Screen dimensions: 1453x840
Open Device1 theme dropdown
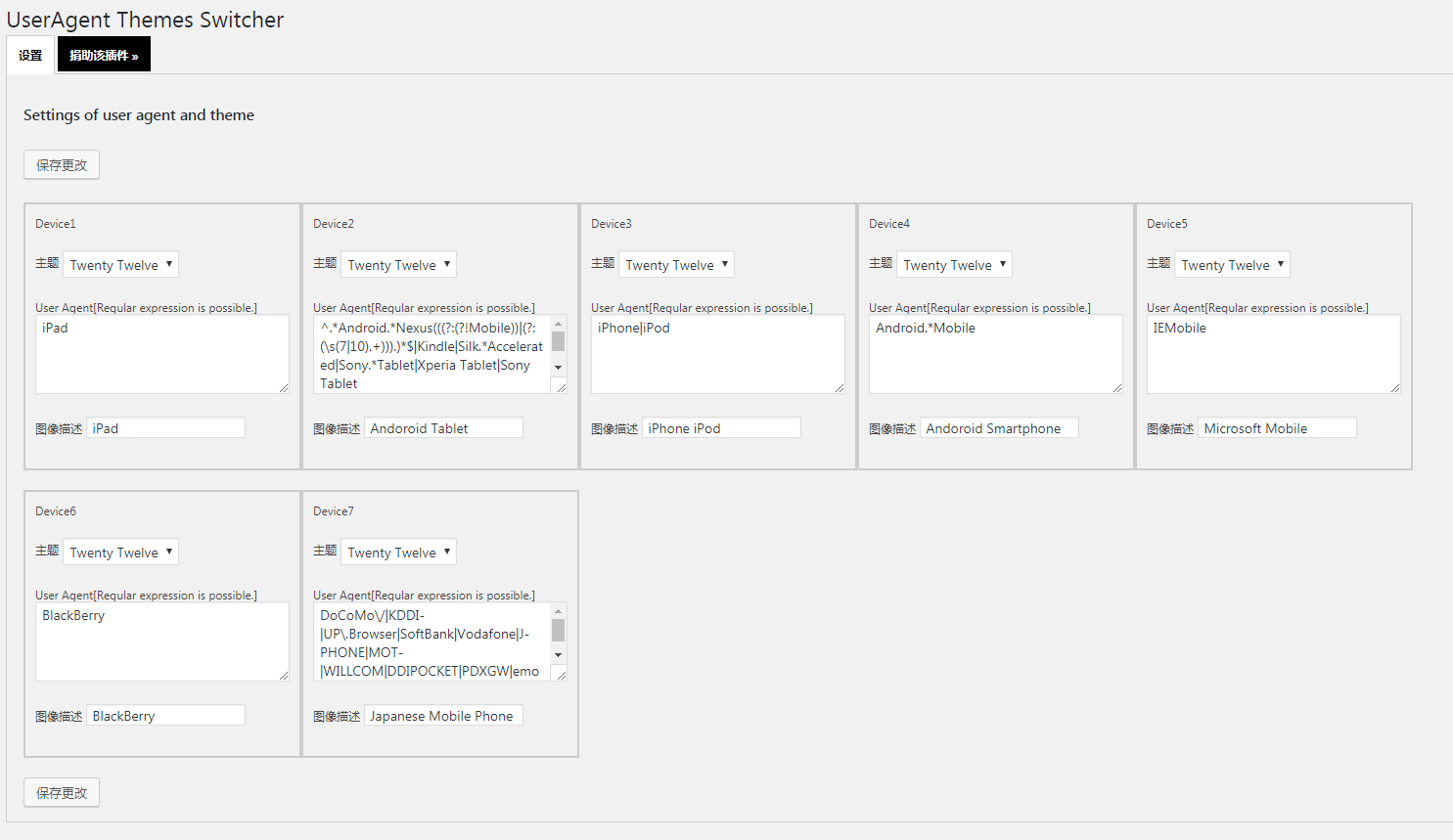click(120, 264)
